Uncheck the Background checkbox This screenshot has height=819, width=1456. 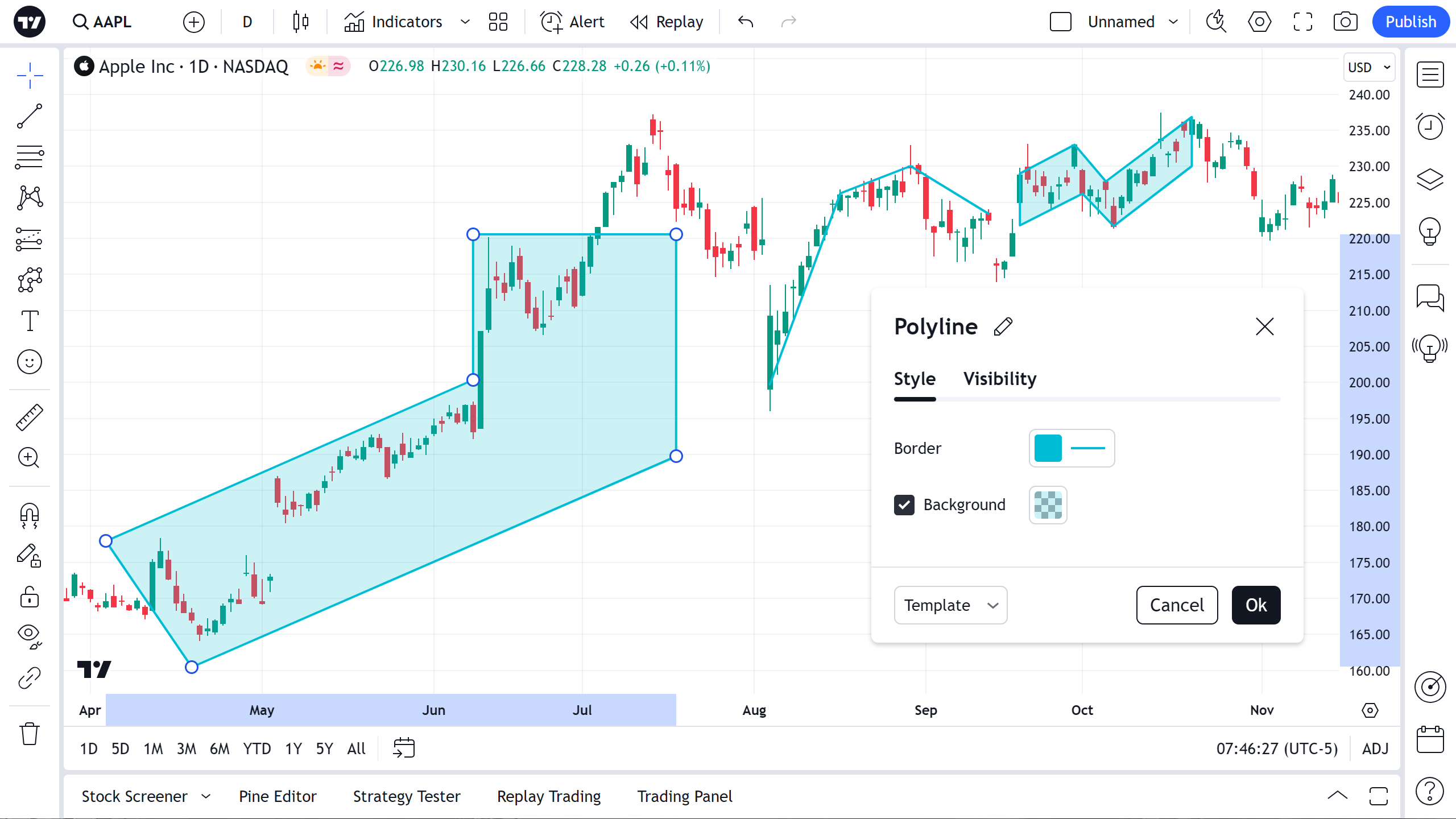[x=904, y=505]
